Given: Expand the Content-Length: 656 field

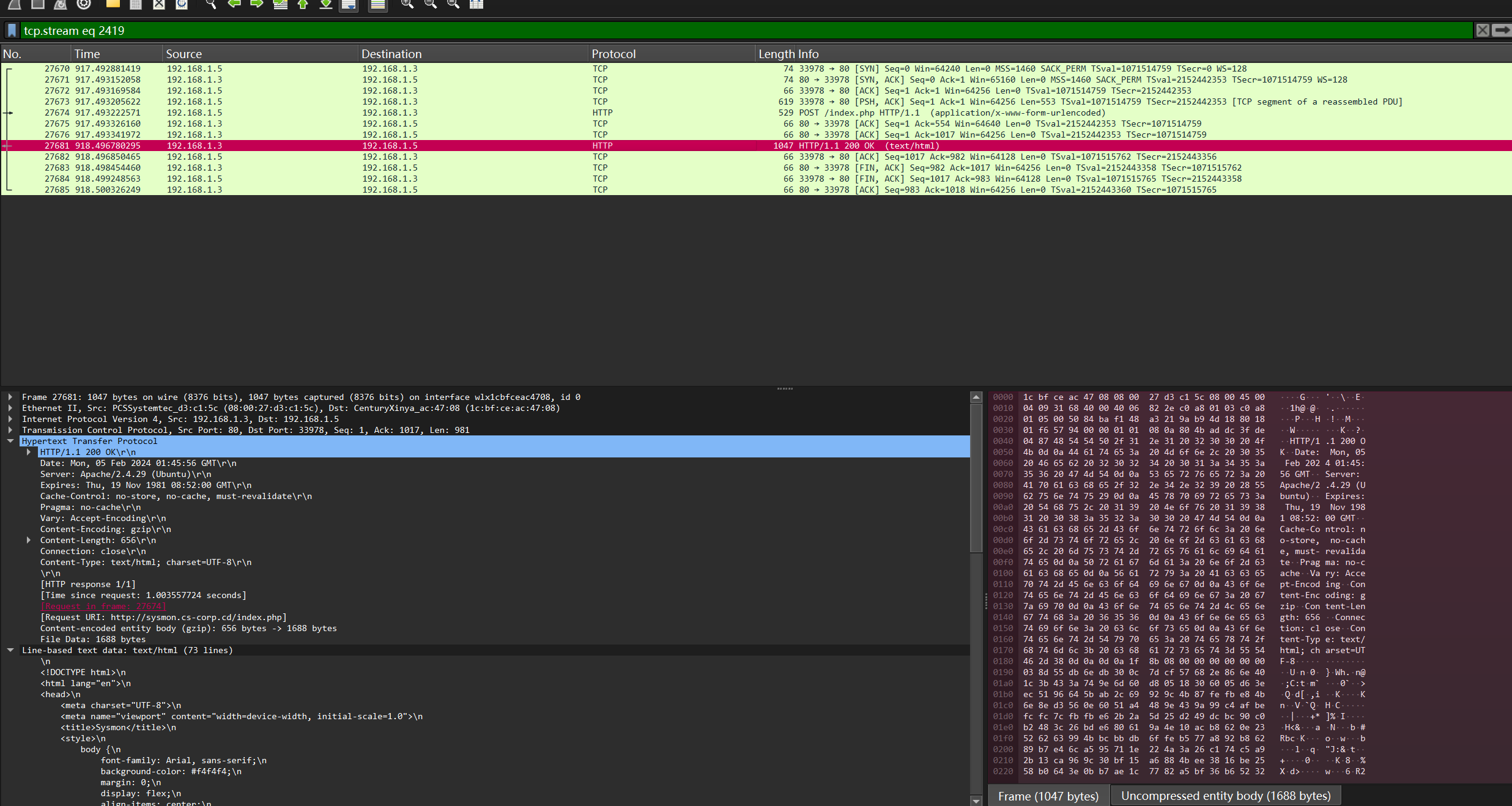Looking at the screenshot, I should [x=29, y=540].
